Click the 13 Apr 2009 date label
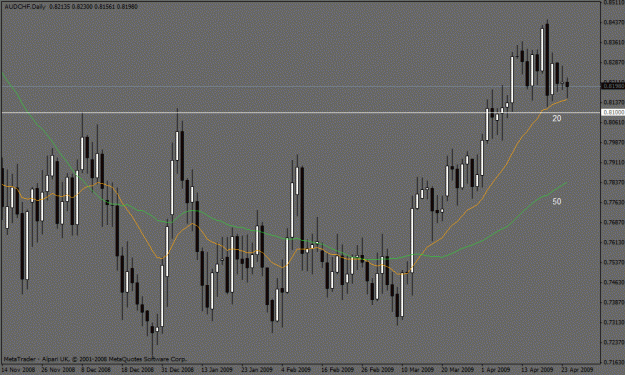Viewport: 625px width, 375px height. pos(537,369)
